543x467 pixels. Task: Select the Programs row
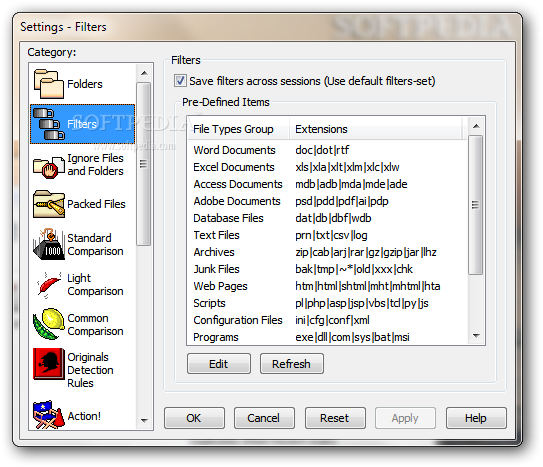(x=327, y=337)
